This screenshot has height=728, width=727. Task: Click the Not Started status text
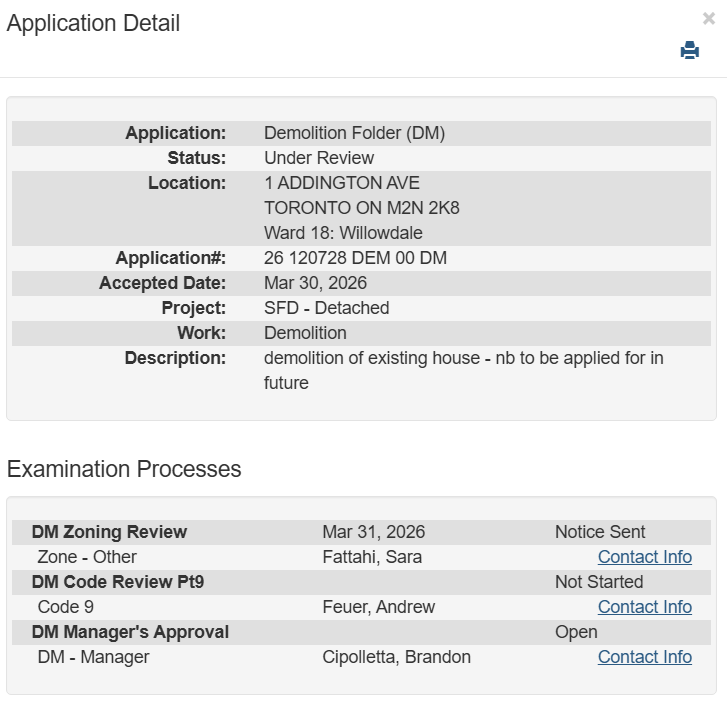tap(599, 582)
